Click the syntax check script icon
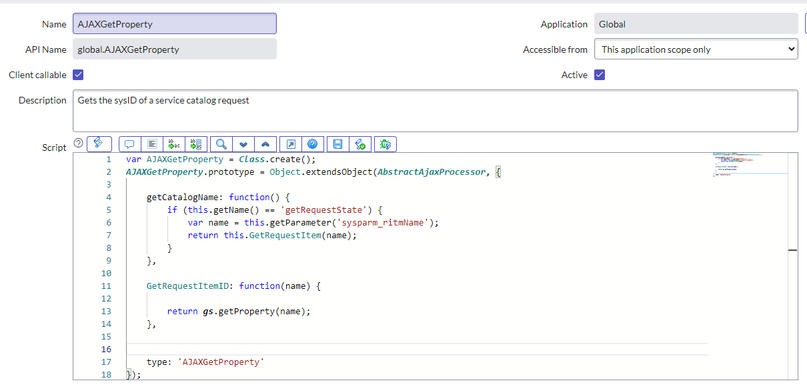The height and width of the screenshot is (387, 807). tap(360, 145)
